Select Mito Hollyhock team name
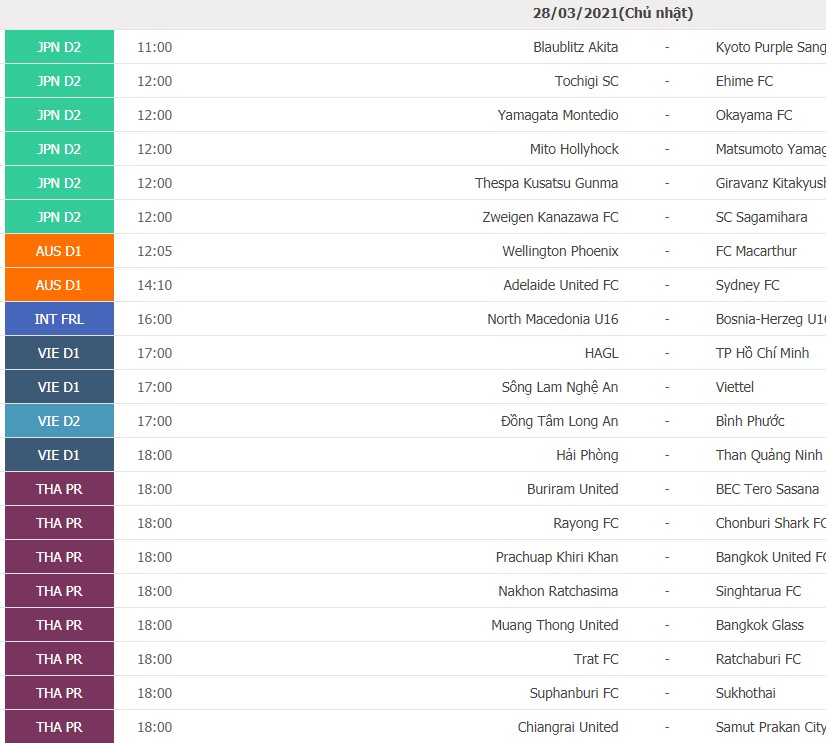Viewport: 829px width, 743px height. click(574, 149)
